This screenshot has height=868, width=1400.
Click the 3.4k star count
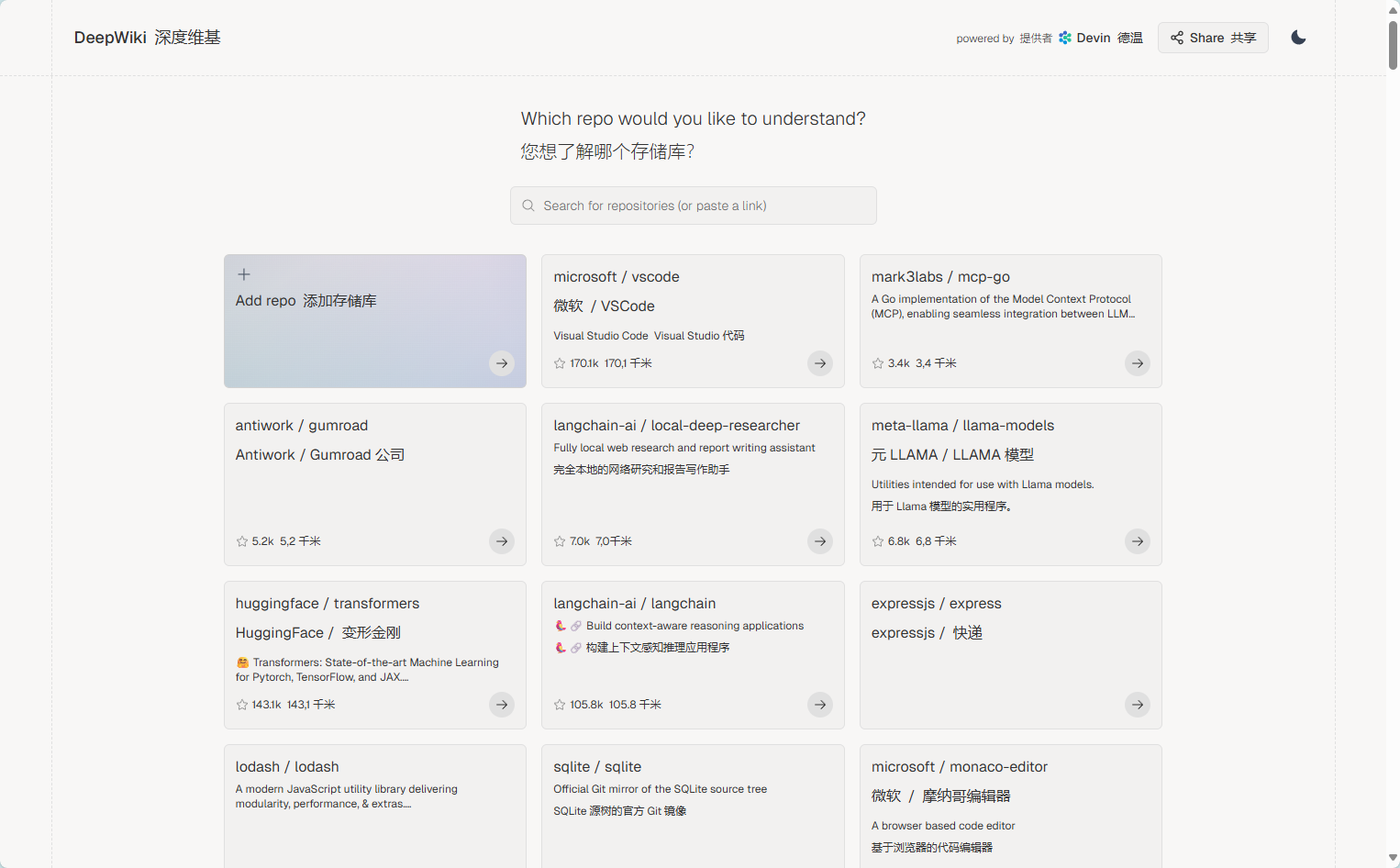[899, 363]
